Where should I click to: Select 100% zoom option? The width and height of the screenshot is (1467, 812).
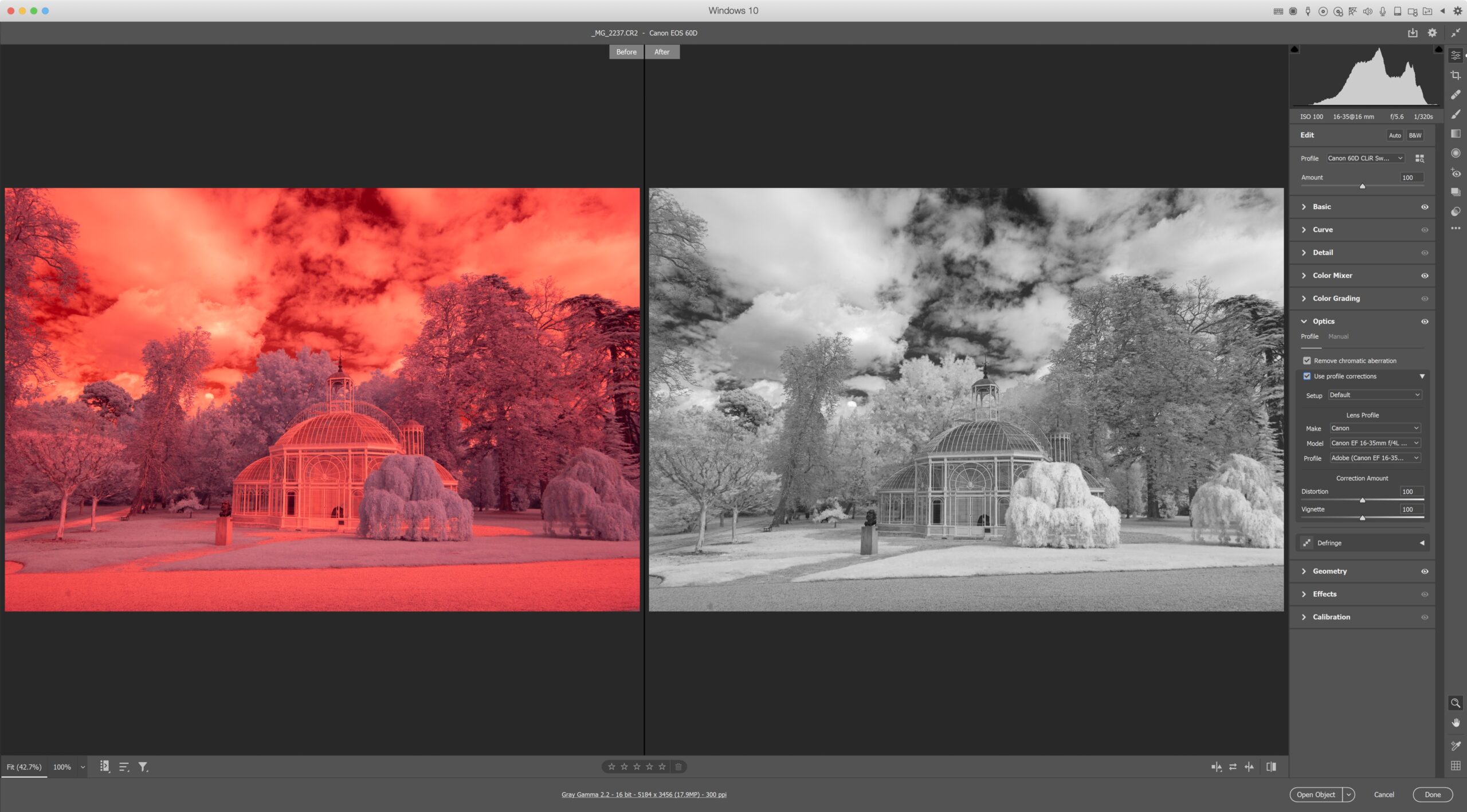(x=62, y=767)
